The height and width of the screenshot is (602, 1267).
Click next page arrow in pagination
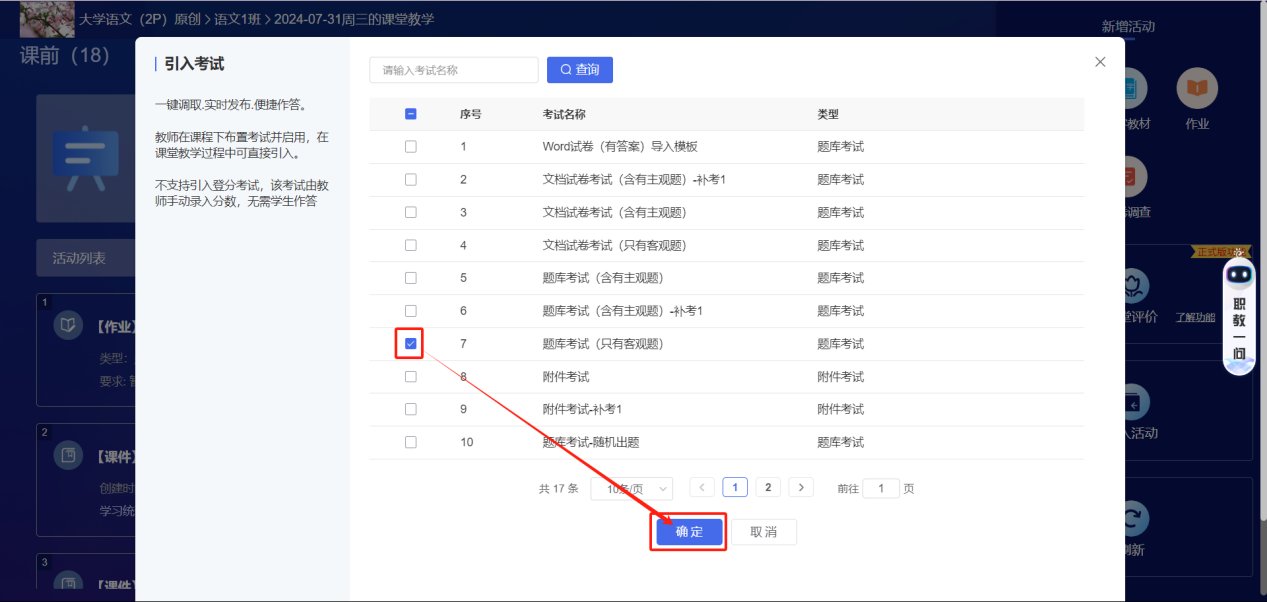pos(800,488)
